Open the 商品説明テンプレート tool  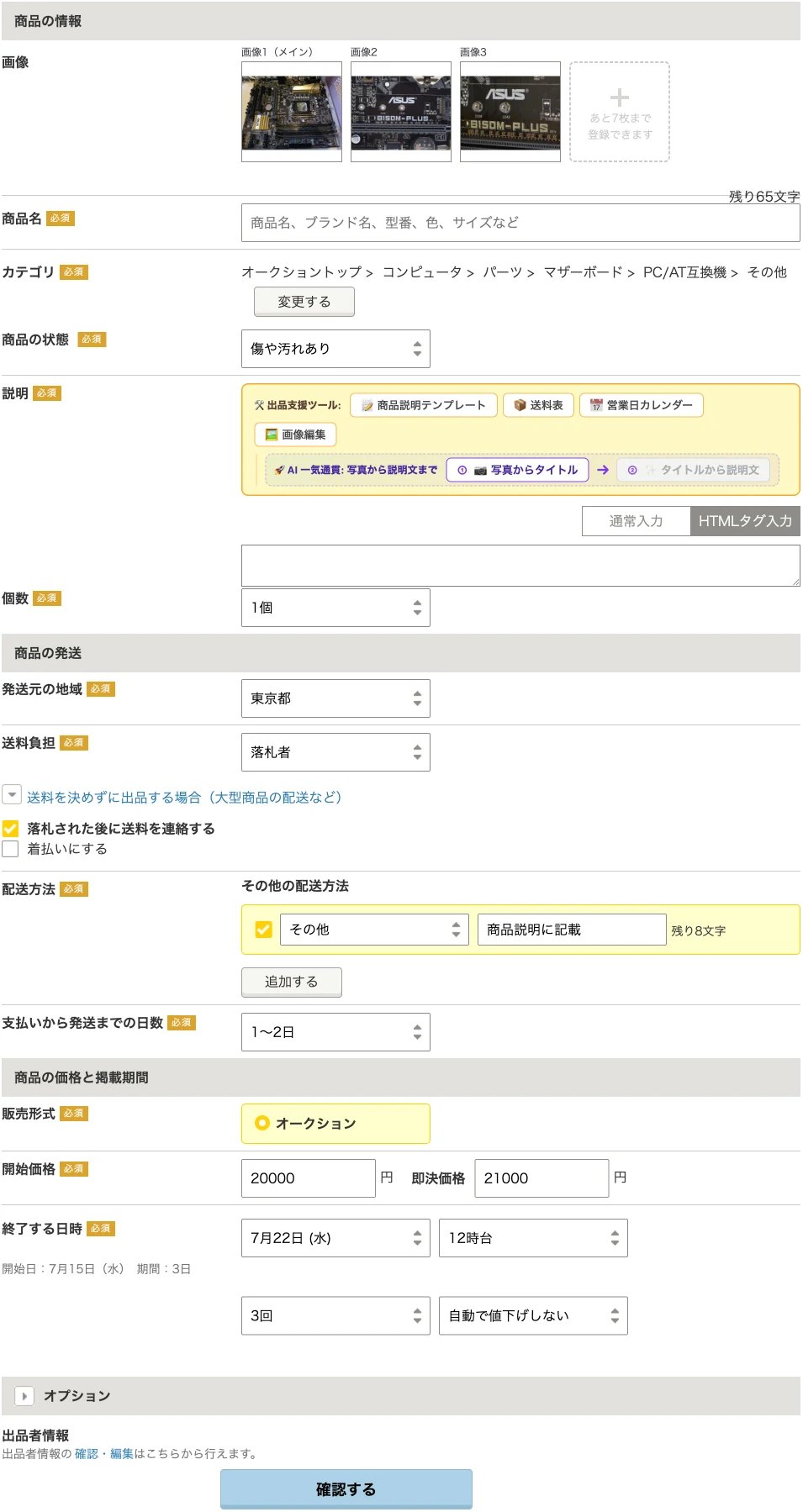[424, 405]
